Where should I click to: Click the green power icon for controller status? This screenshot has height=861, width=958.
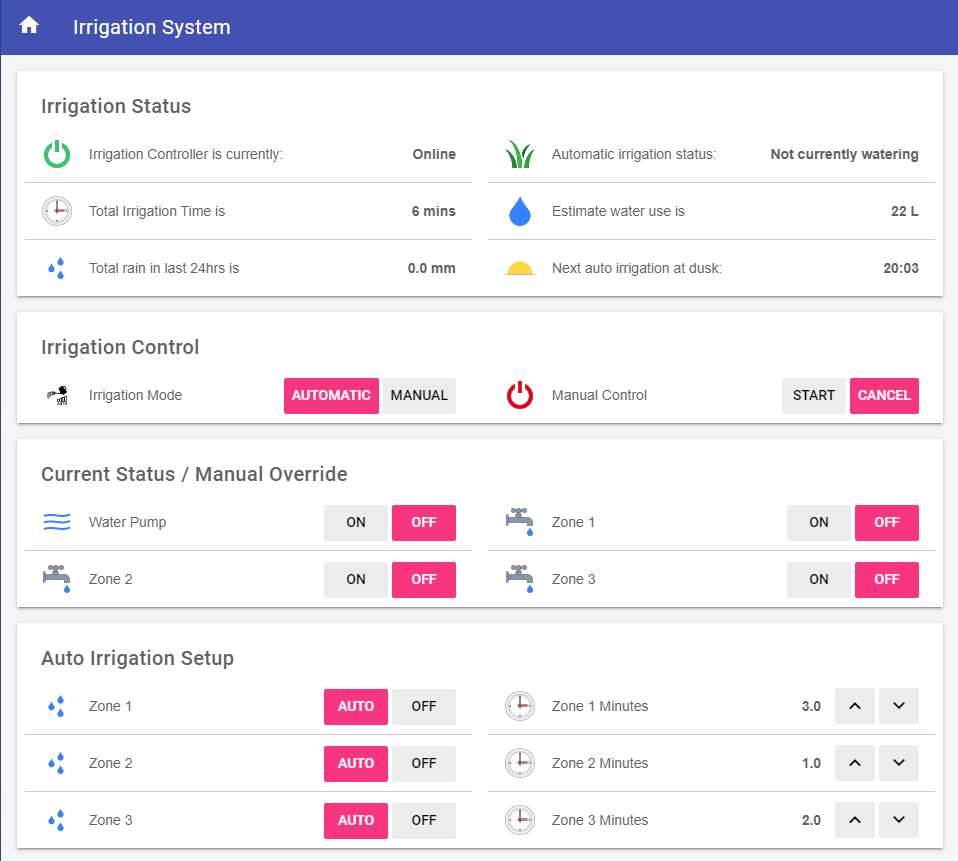[x=57, y=154]
